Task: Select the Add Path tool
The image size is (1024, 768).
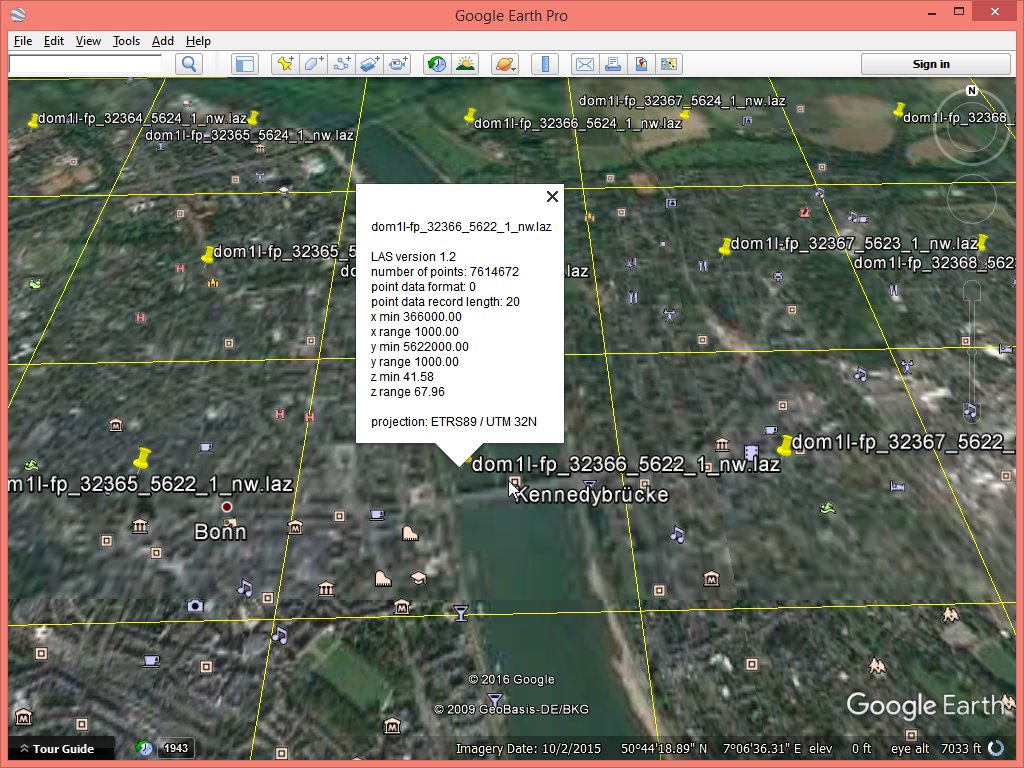Action: point(342,64)
